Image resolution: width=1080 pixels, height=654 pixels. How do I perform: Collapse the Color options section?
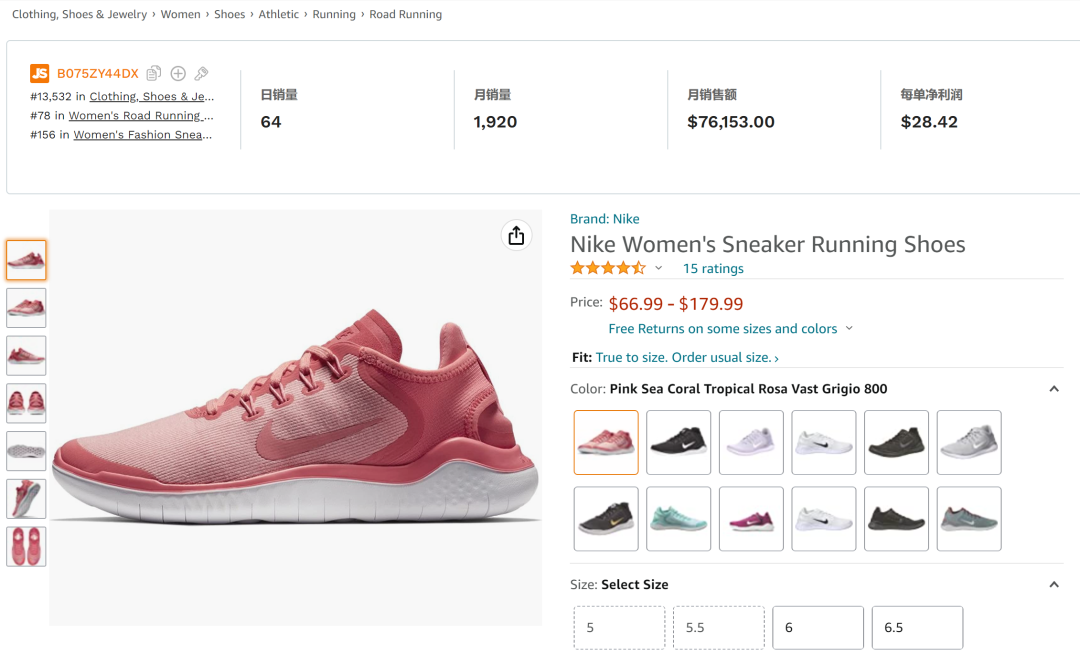tap(1053, 389)
